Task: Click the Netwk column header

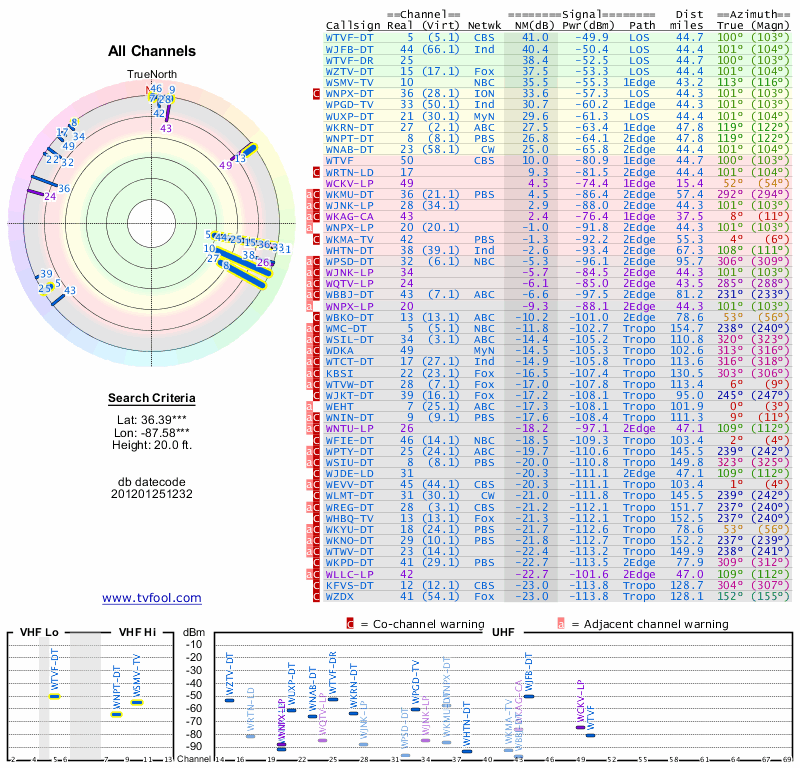Action: [485, 26]
